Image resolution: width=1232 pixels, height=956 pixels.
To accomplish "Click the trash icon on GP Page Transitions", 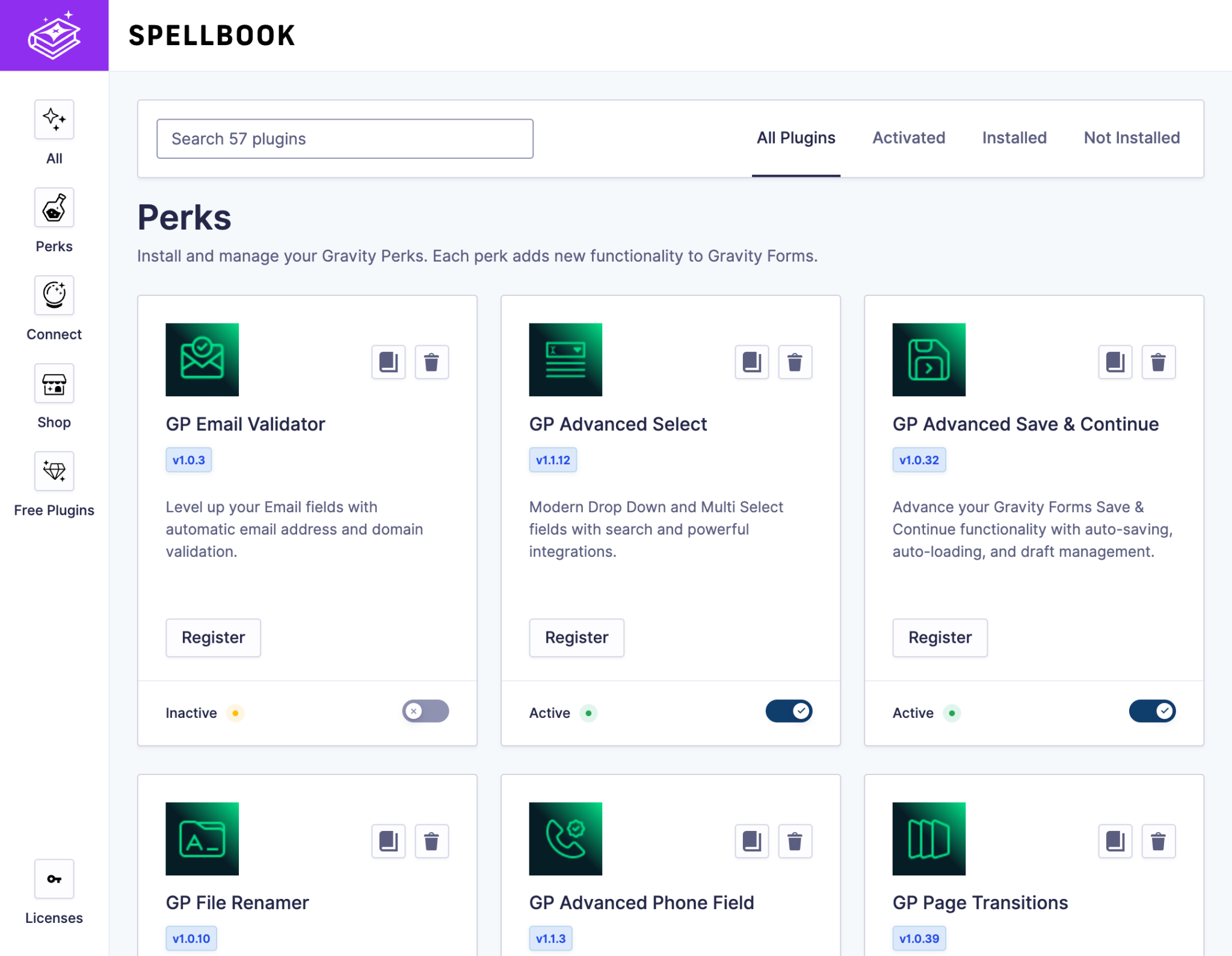I will [1158, 841].
